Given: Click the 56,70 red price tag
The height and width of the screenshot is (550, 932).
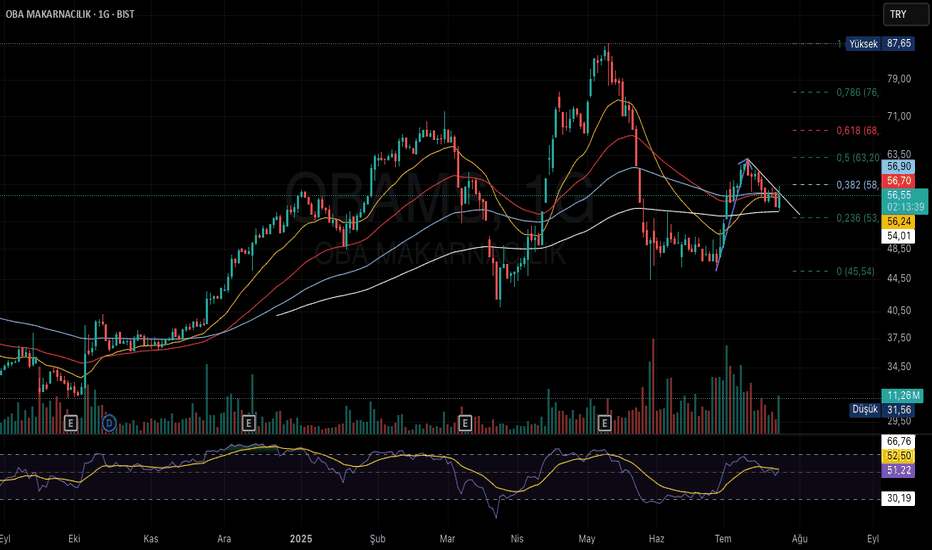Looking at the screenshot, I should 899,181.
